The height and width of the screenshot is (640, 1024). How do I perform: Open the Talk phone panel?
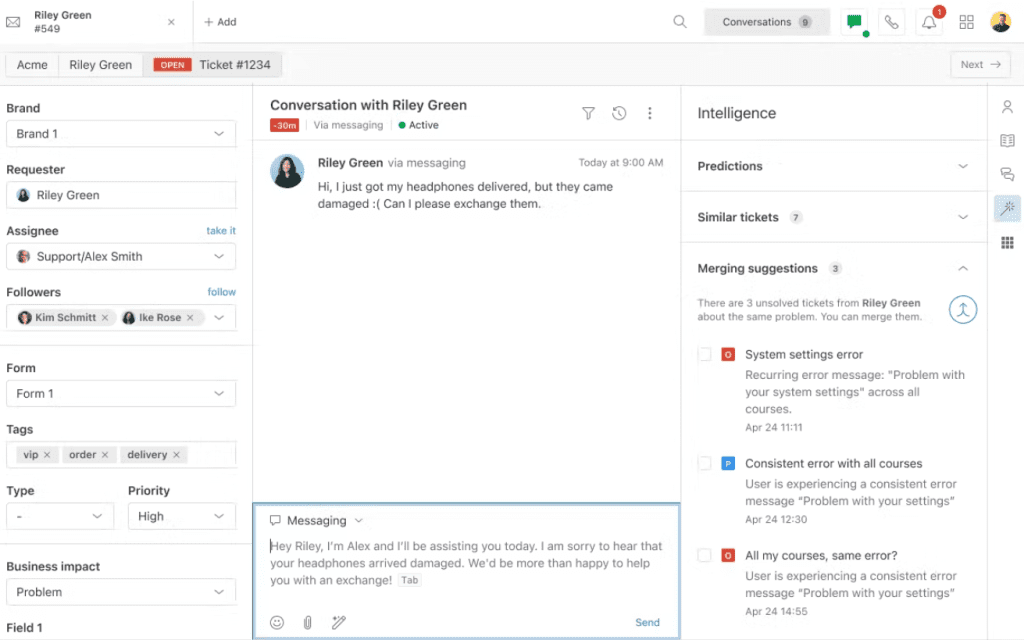[x=891, y=21]
